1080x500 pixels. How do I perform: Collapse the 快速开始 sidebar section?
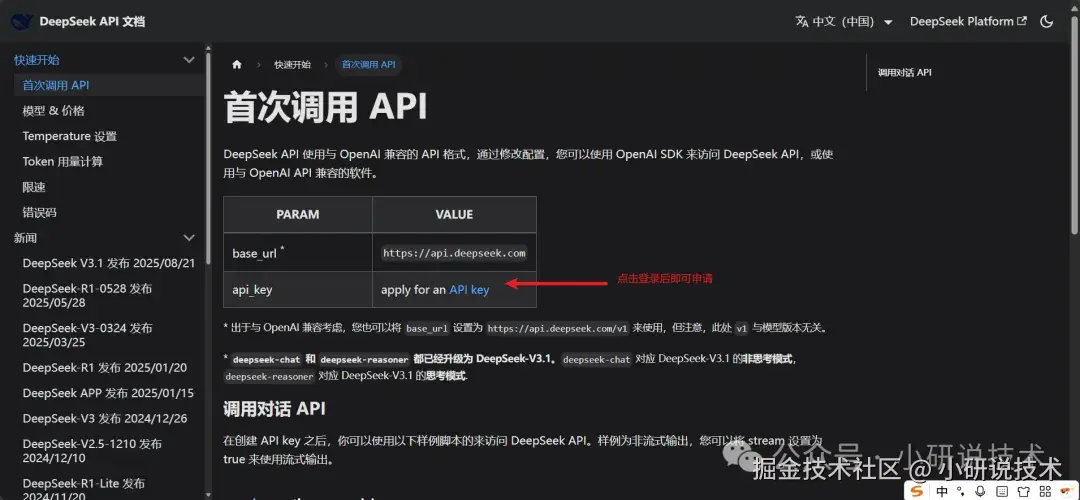tap(189, 60)
